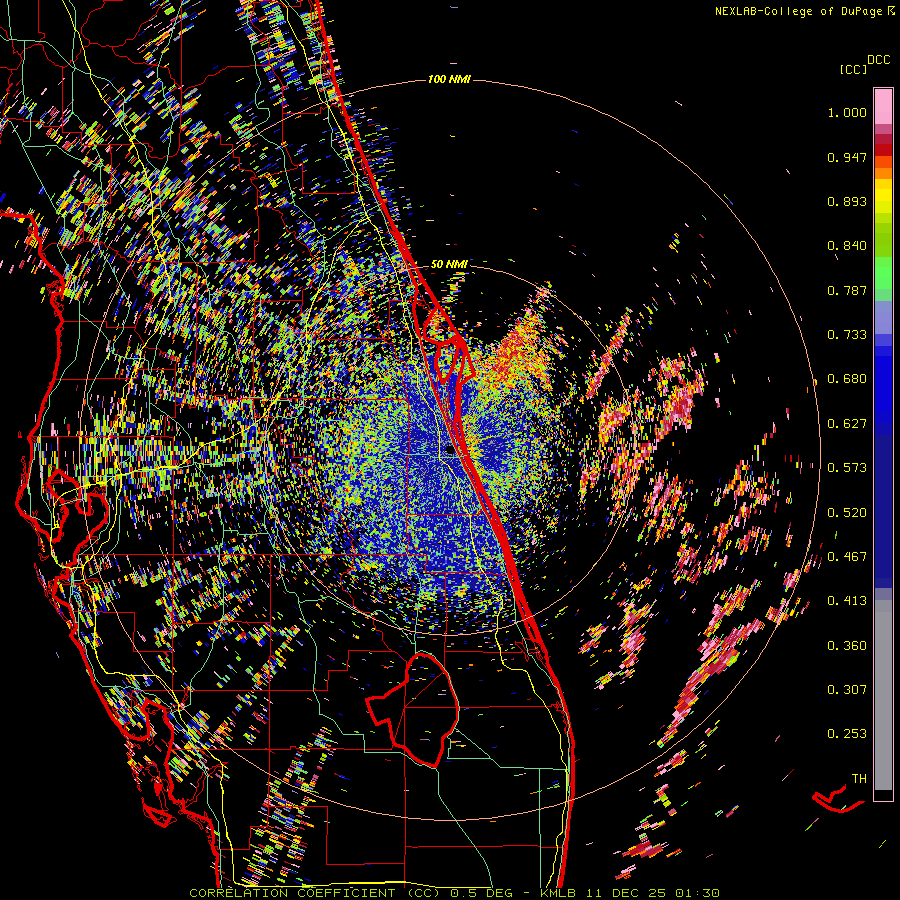
Task: Click the 0.947 scale value
Action: click(x=847, y=157)
